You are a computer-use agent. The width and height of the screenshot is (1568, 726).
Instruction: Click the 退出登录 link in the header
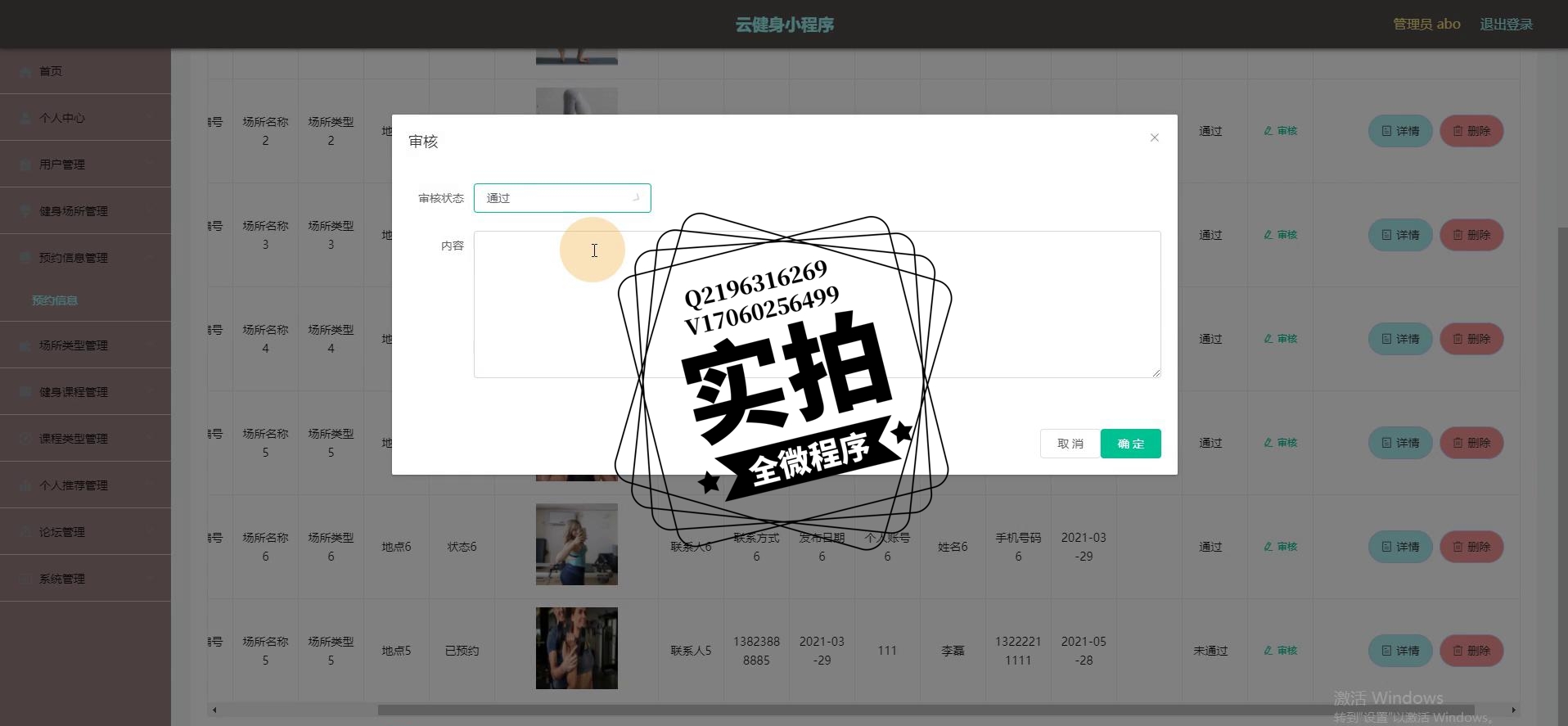[1507, 25]
